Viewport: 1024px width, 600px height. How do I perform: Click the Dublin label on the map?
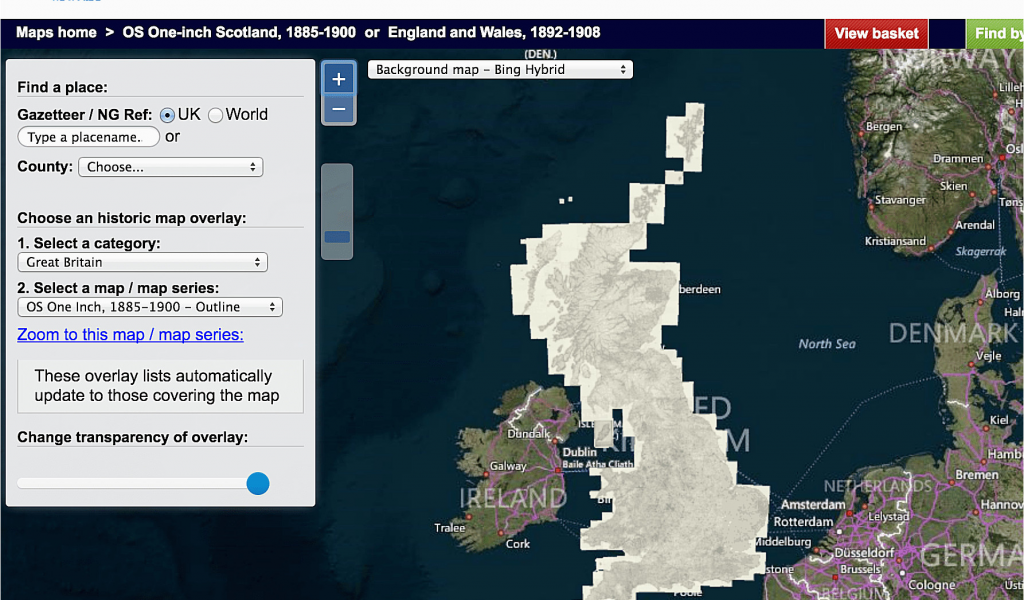pyautogui.click(x=579, y=452)
